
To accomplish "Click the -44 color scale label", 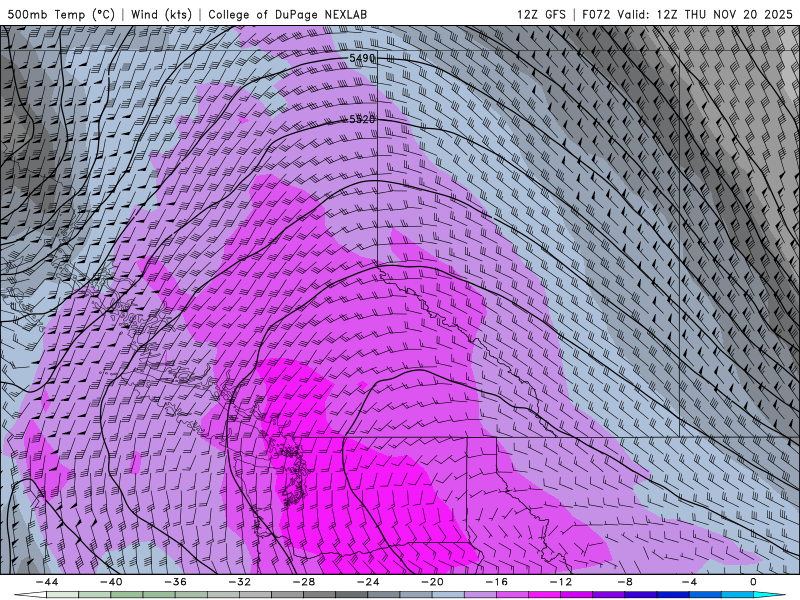I will (47, 582).
